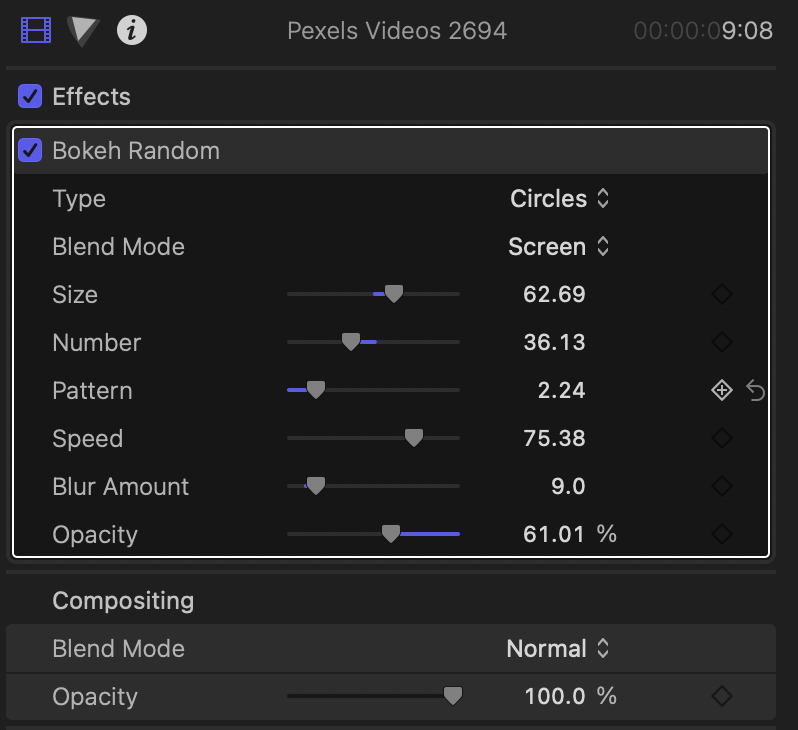
Task: Open Bokeh Random Blend Mode Screen dropdown
Action: coord(559,247)
